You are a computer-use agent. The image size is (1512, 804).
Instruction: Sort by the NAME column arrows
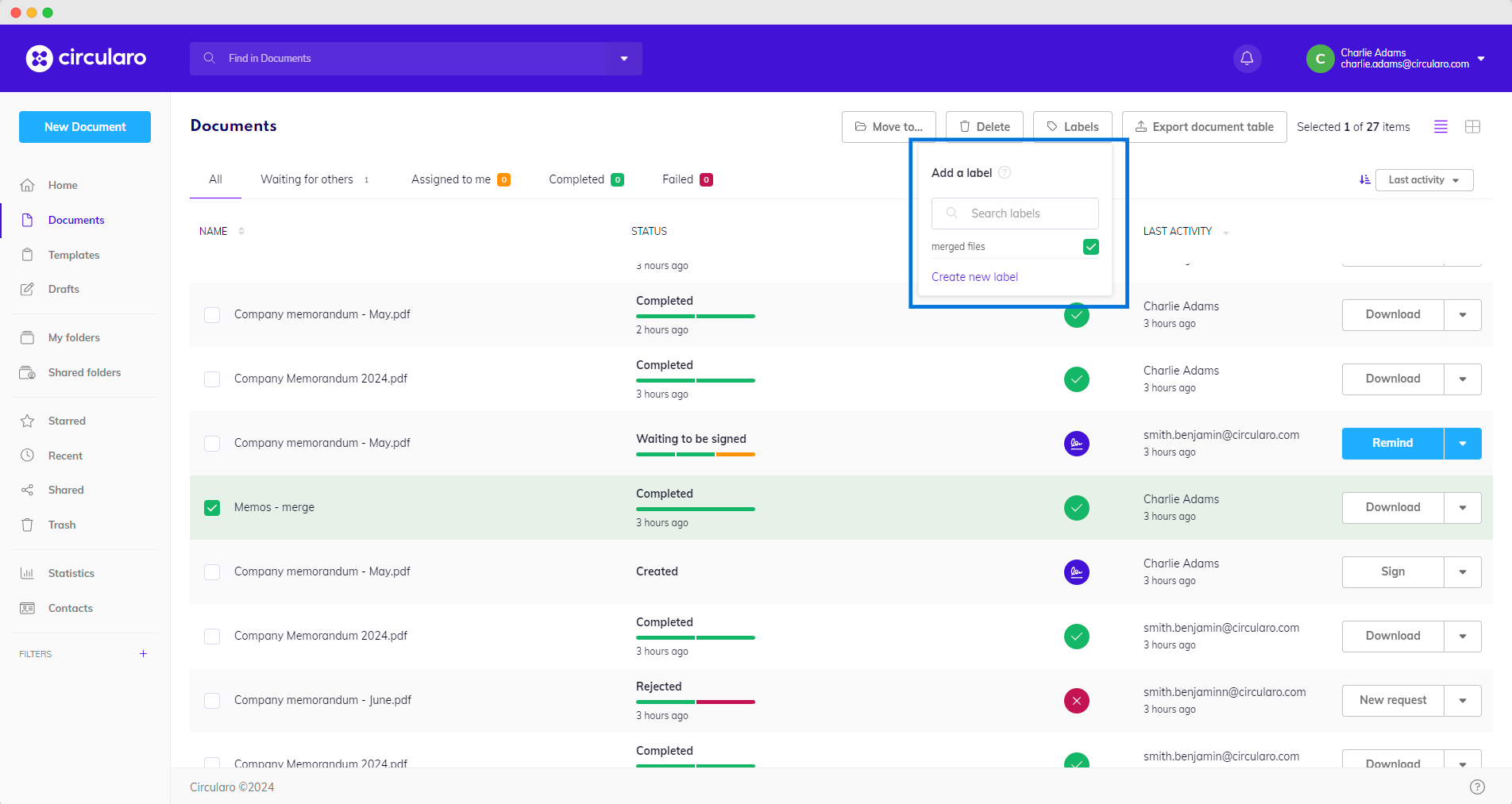point(241,231)
